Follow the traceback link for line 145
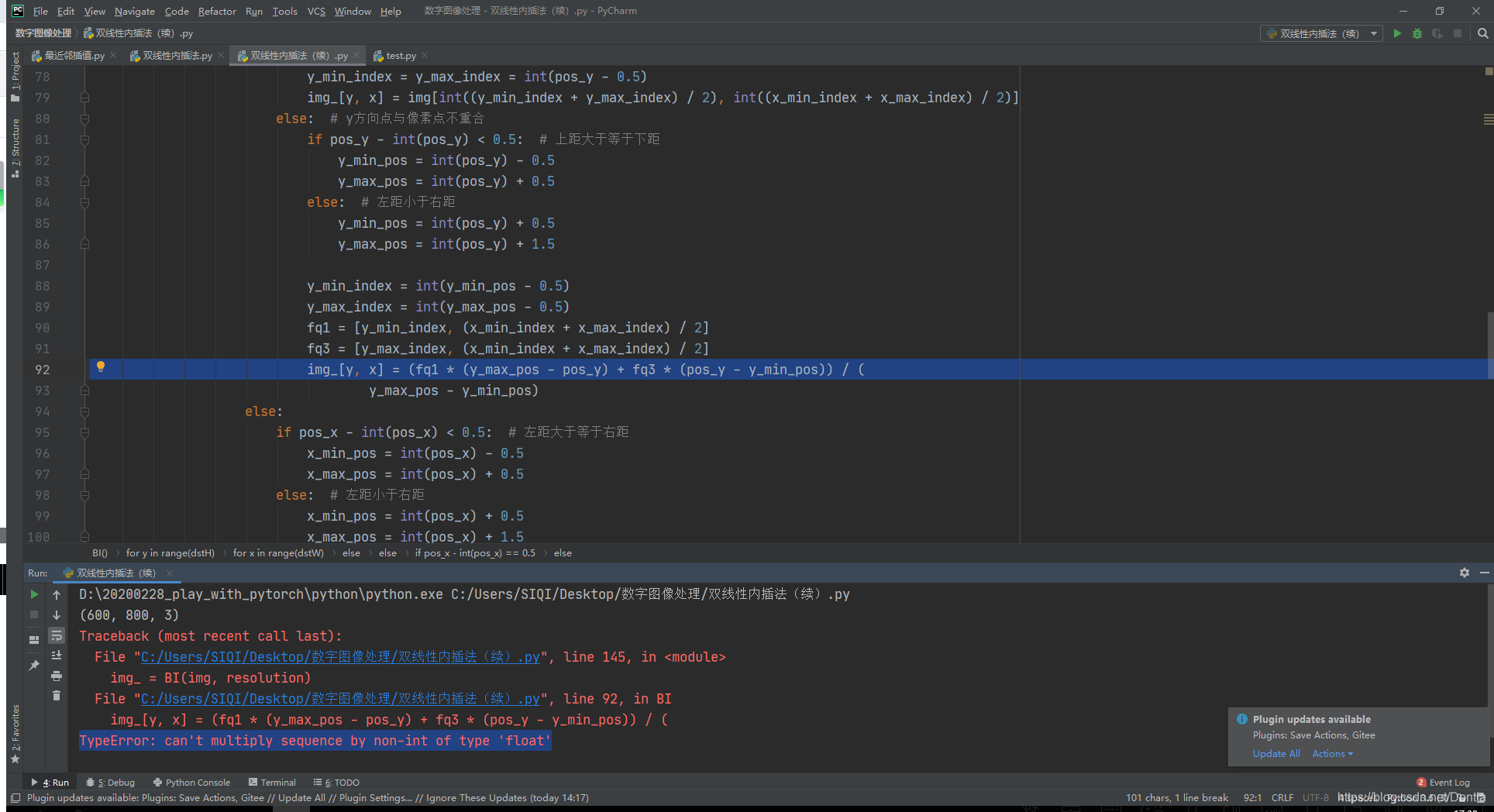 click(340, 657)
